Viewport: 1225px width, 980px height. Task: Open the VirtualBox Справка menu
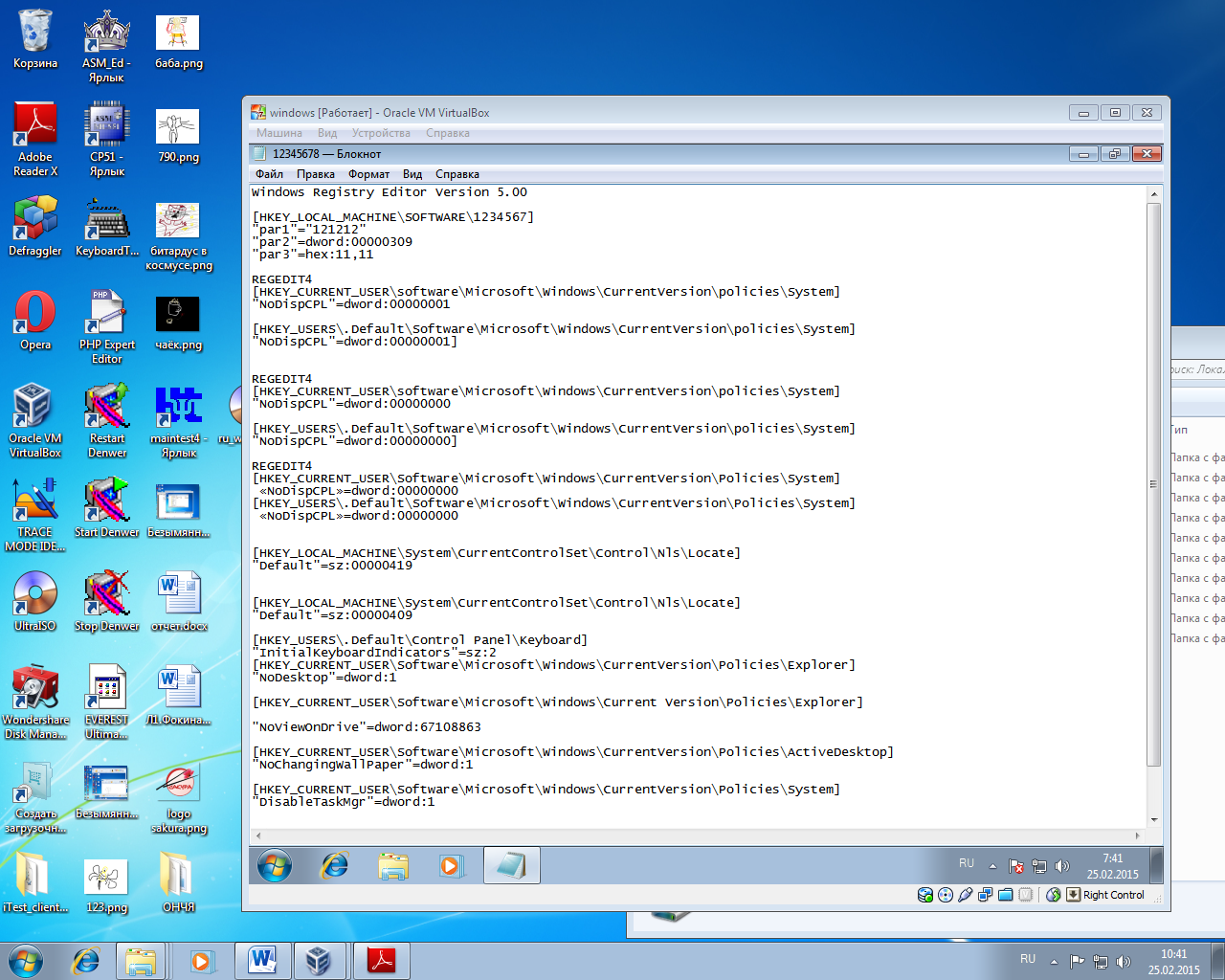click(447, 133)
